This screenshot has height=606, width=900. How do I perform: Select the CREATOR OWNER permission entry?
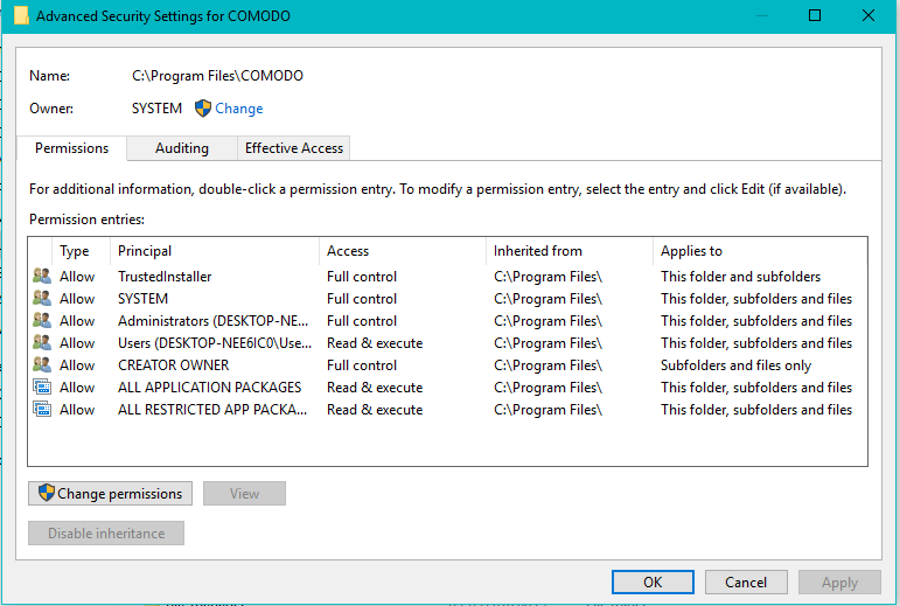click(448, 364)
